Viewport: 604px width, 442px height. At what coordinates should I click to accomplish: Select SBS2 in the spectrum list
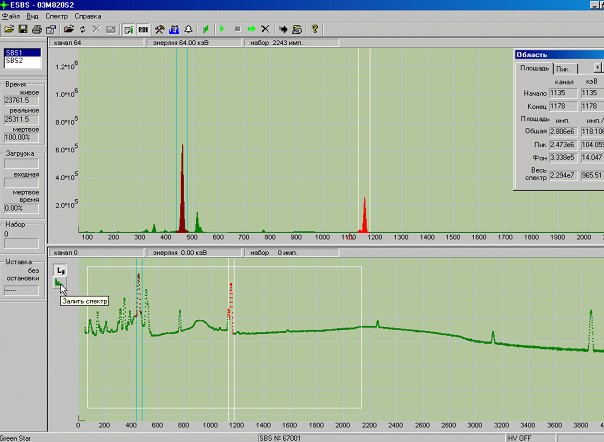pos(15,61)
